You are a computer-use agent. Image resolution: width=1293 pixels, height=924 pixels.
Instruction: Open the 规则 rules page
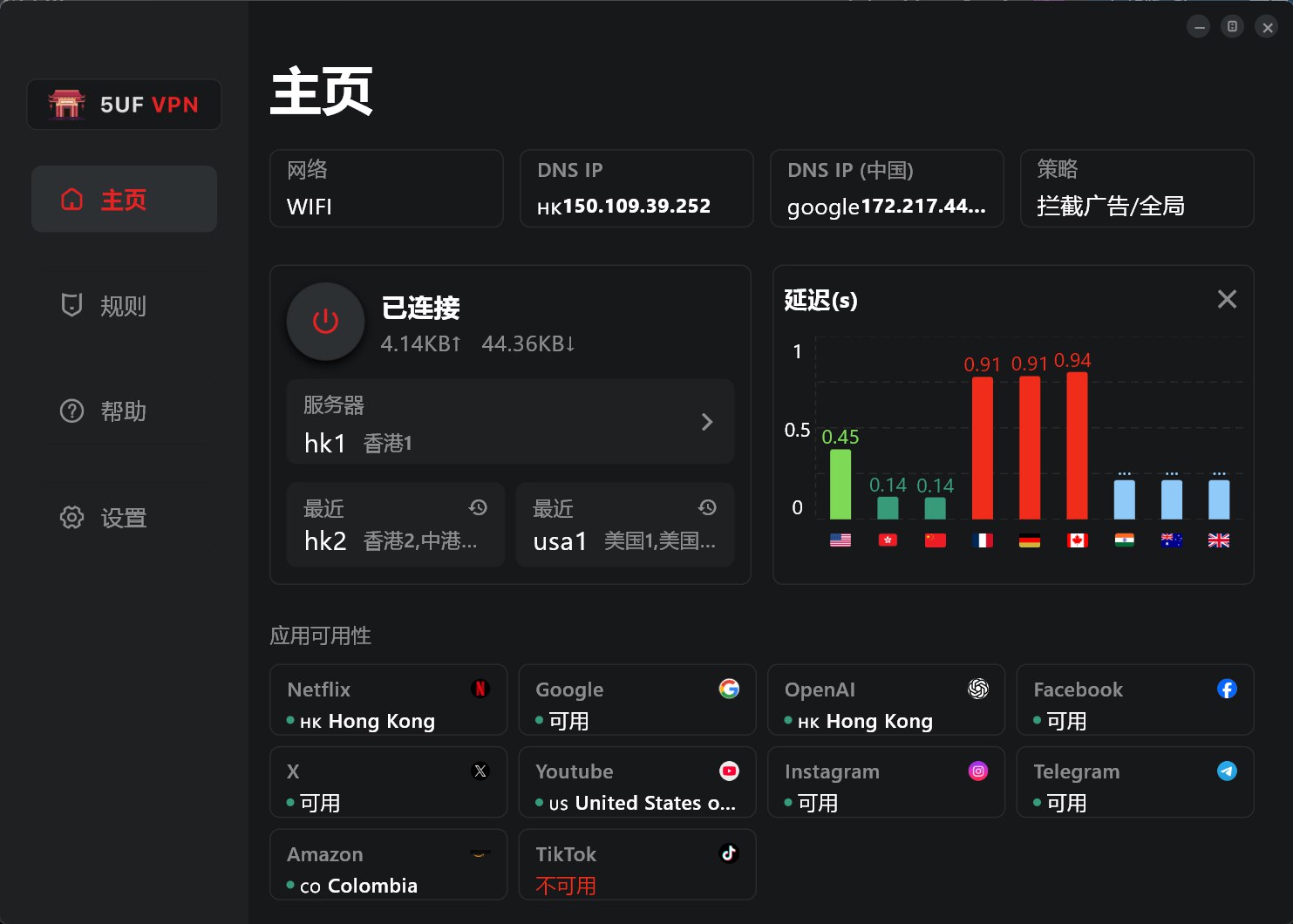(x=123, y=306)
